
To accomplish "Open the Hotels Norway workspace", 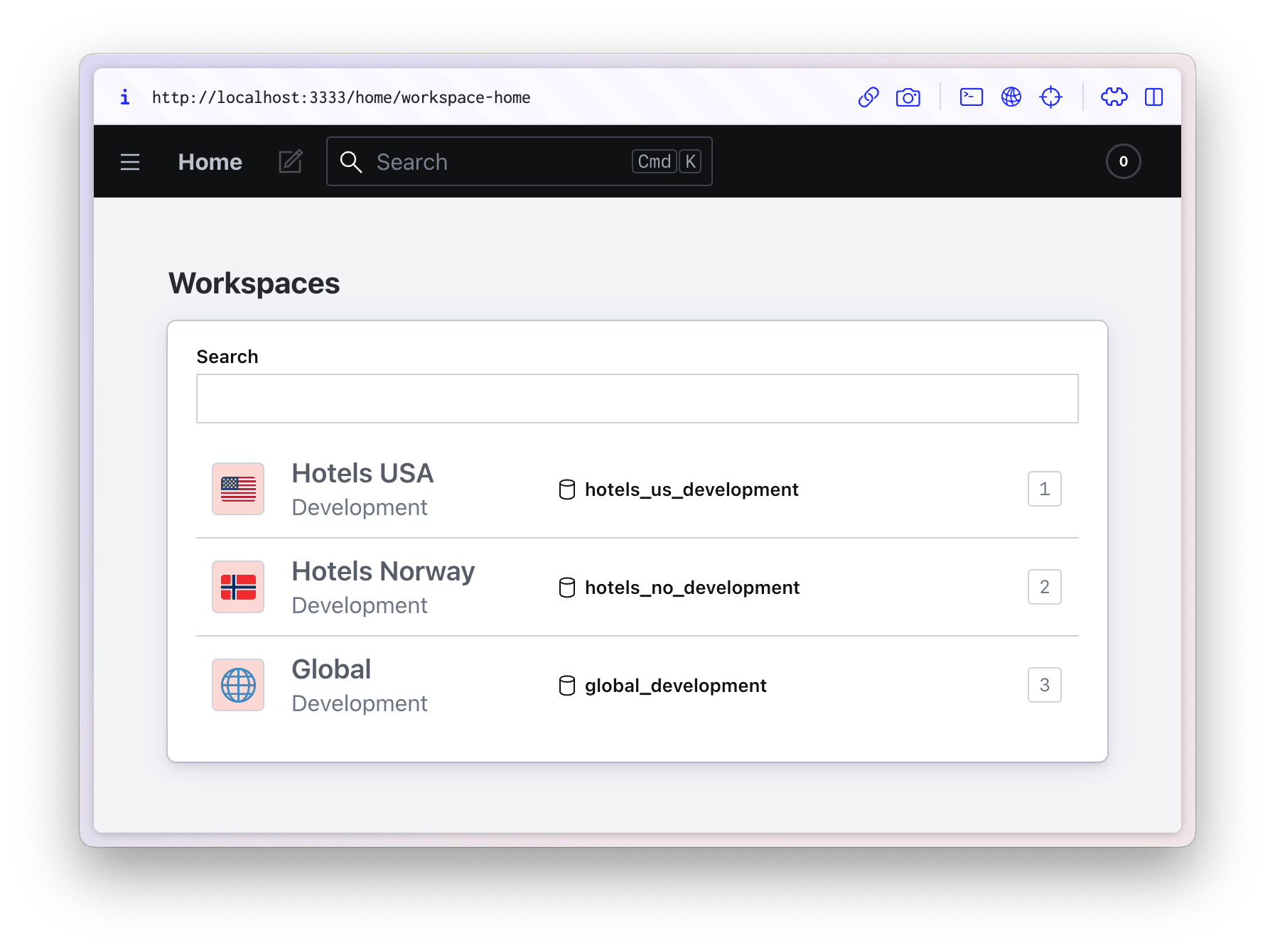I will click(383, 570).
